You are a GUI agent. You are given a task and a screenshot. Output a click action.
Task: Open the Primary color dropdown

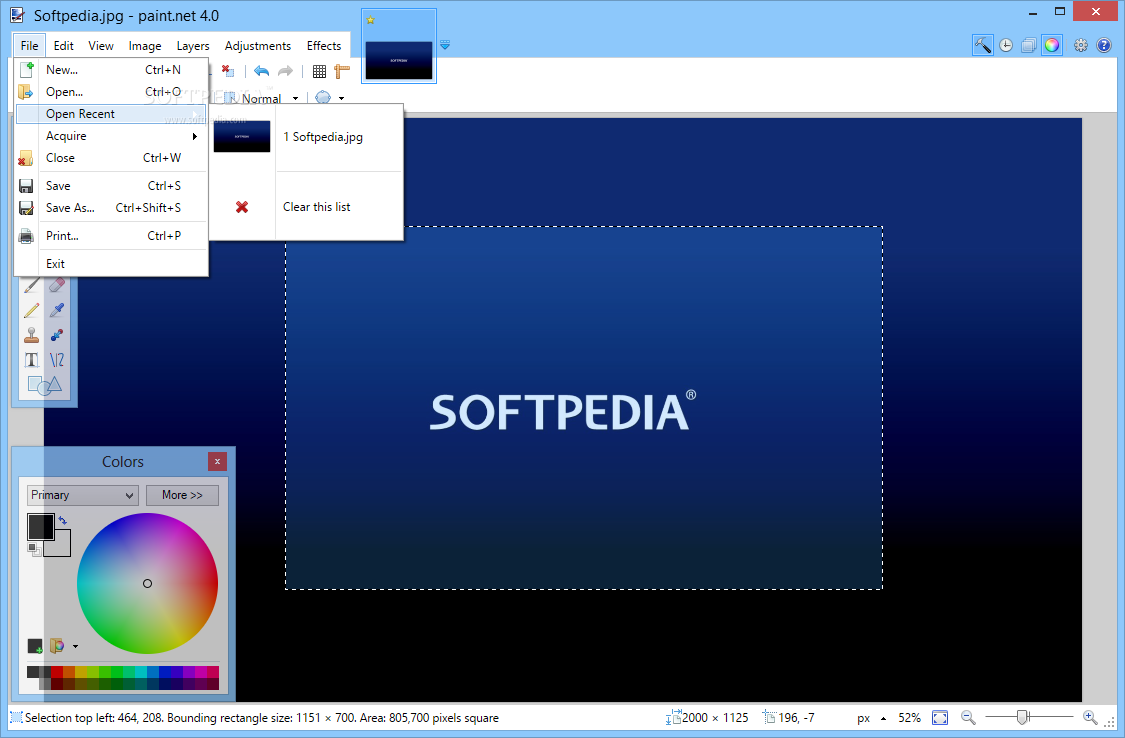[x=83, y=495]
